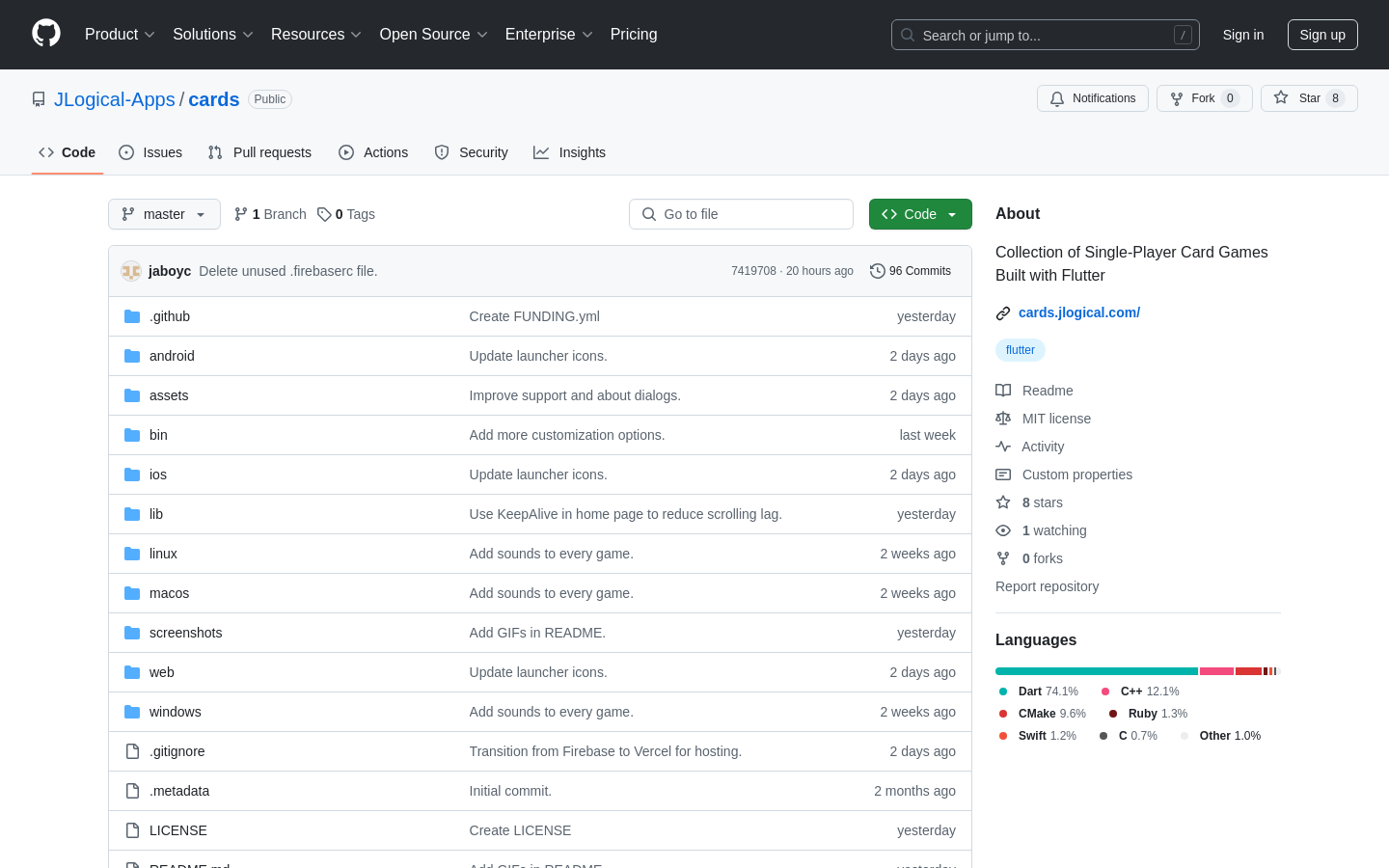Expand the Enterprise menu
Screen dimensions: 1389x868
click(549, 35)
